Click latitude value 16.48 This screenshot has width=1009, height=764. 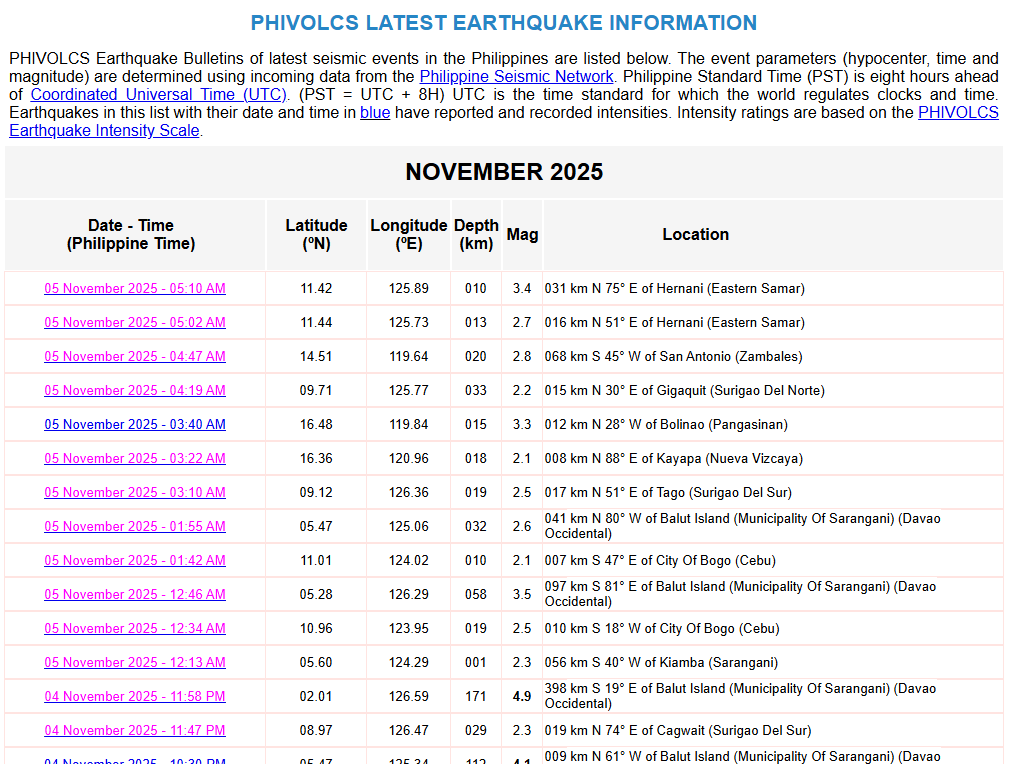tap(316, 425)
